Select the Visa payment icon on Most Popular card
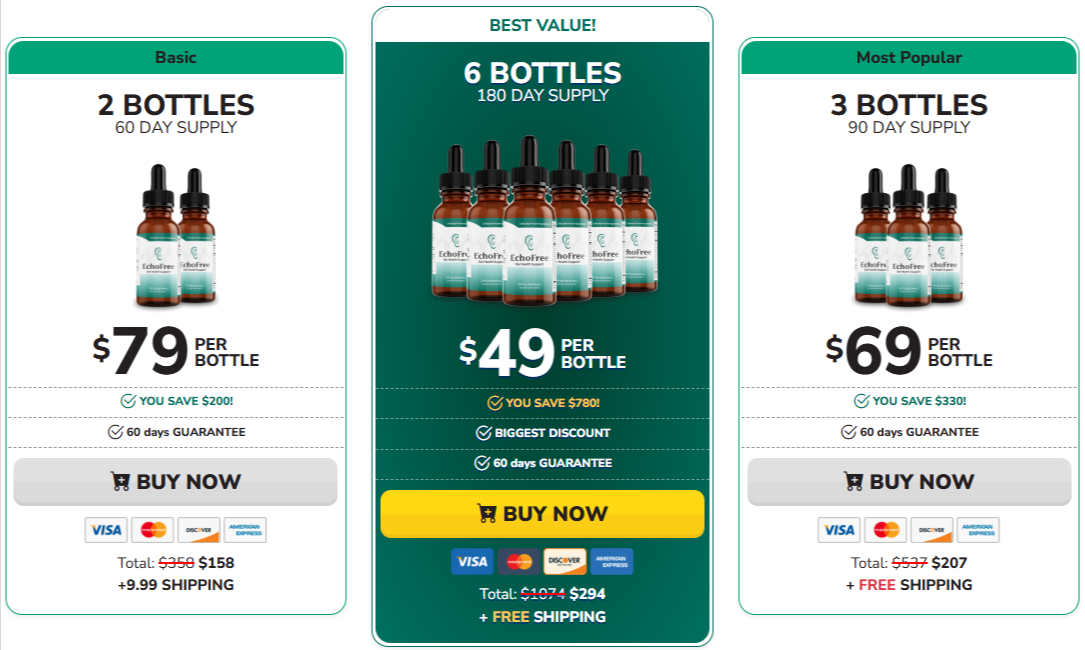 coord(838,530)
